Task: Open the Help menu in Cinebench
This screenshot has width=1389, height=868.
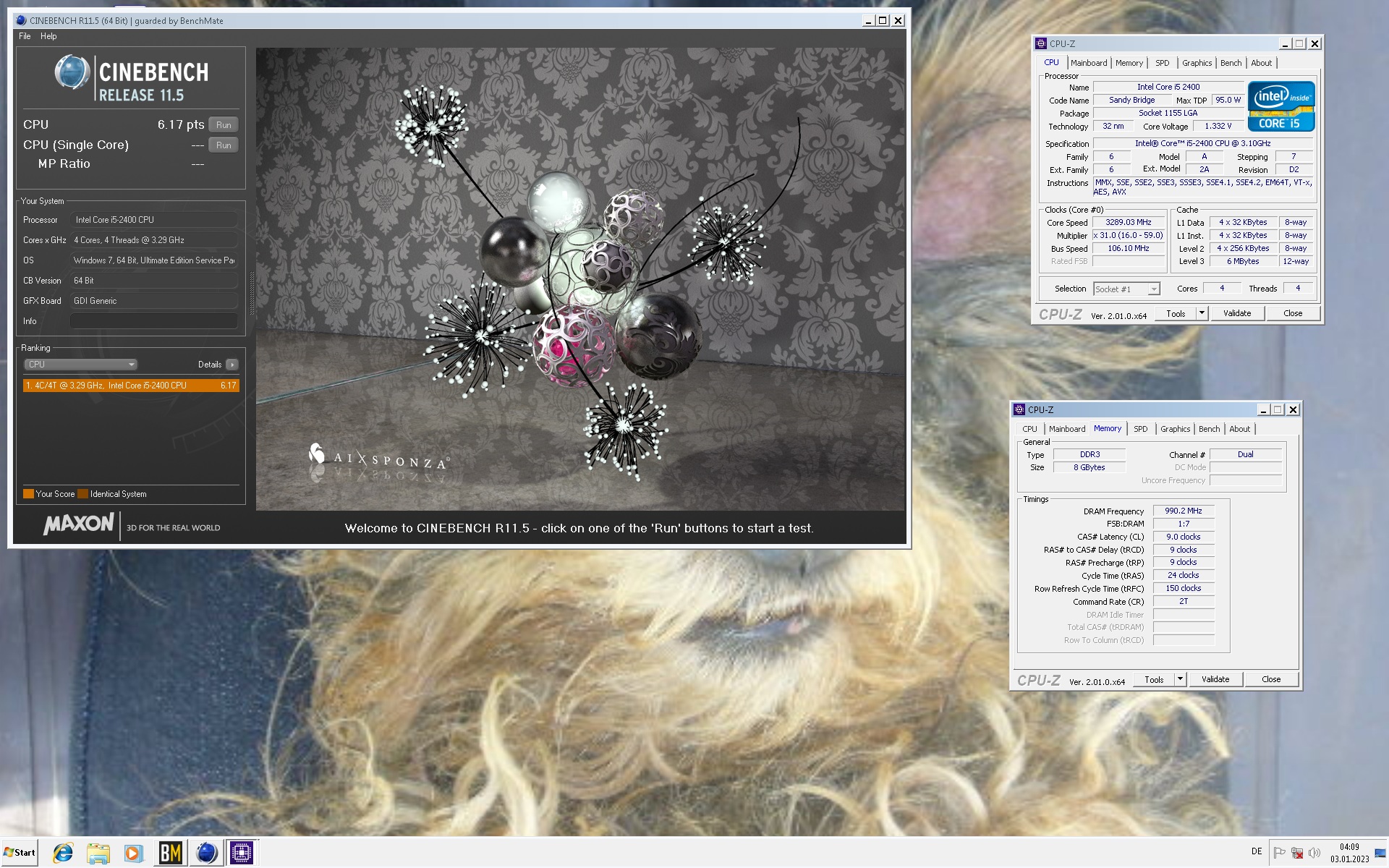Action: click(48, 36)
